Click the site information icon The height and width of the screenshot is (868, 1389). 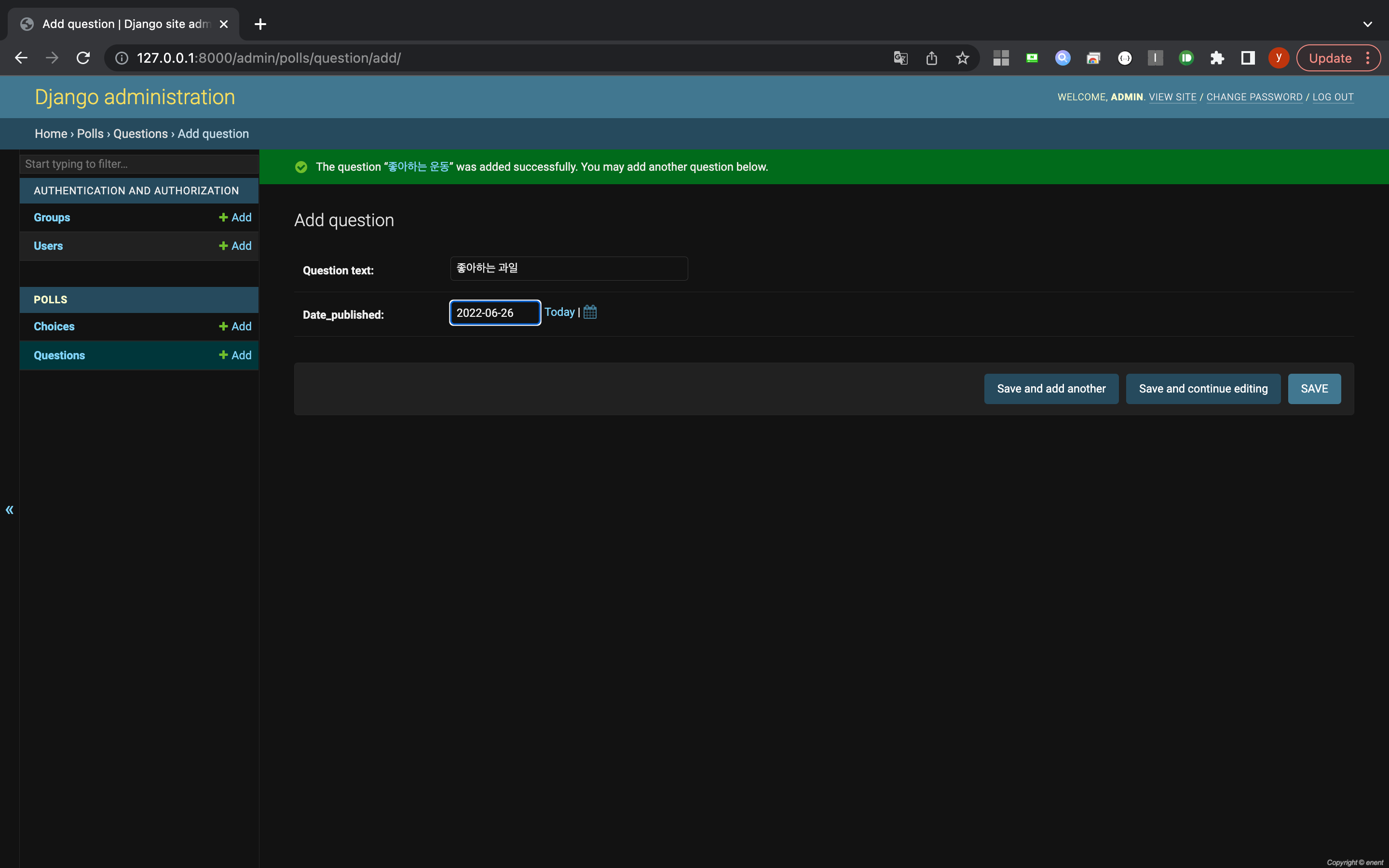coord(122,58)
